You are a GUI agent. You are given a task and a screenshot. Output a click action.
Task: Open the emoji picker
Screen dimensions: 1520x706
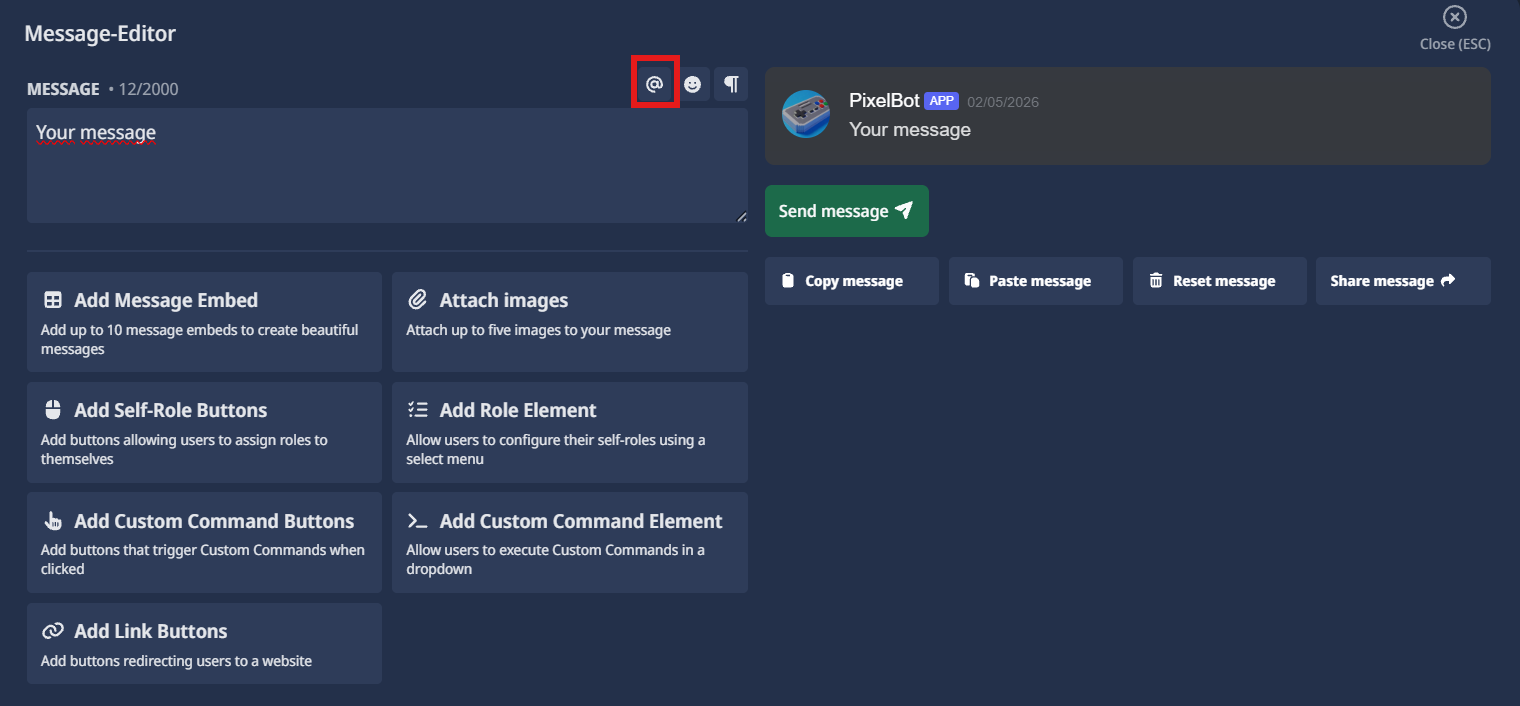(x=693, y=83)
